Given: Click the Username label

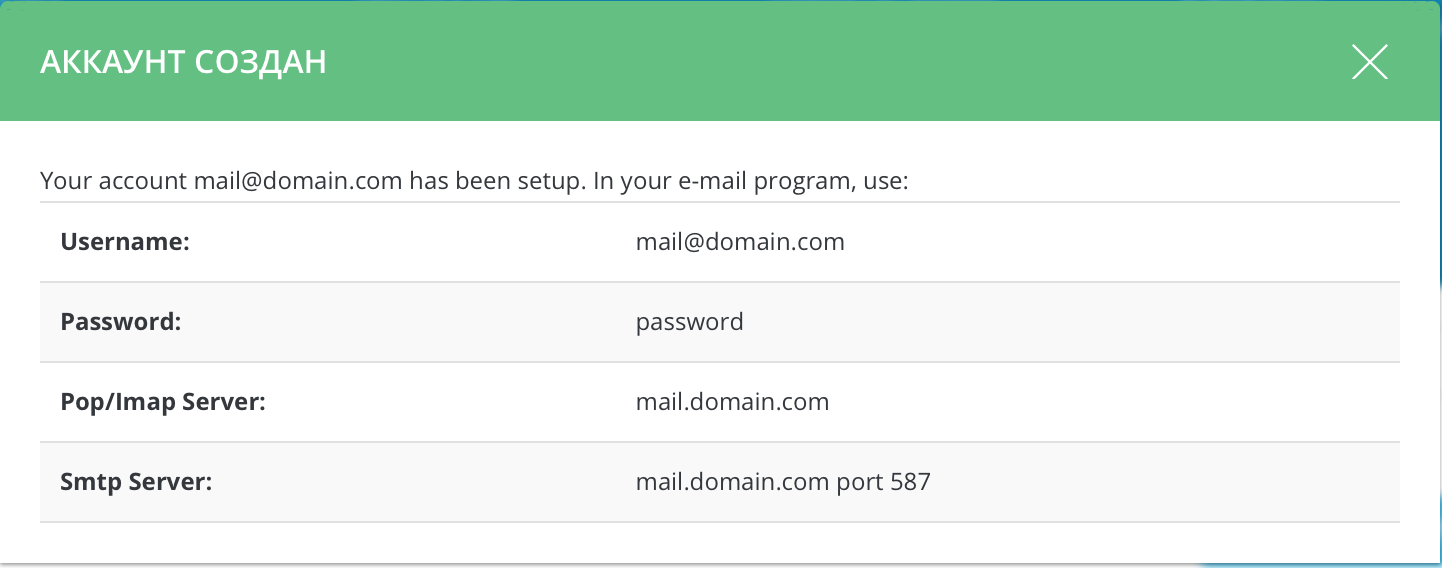Looking at the screenshot, I should point(125,242).
